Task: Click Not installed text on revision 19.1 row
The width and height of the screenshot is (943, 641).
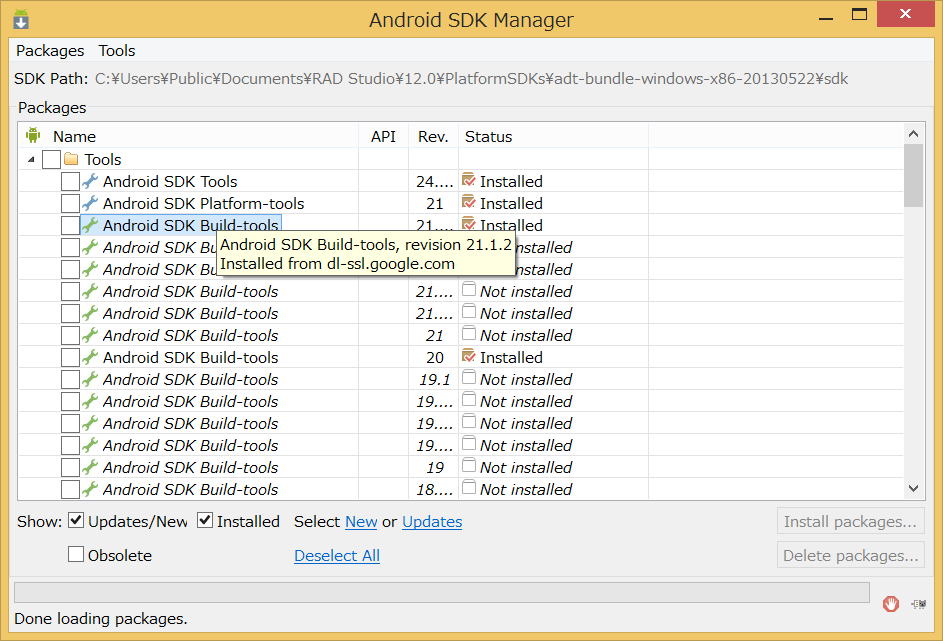Action: [526, 379]
